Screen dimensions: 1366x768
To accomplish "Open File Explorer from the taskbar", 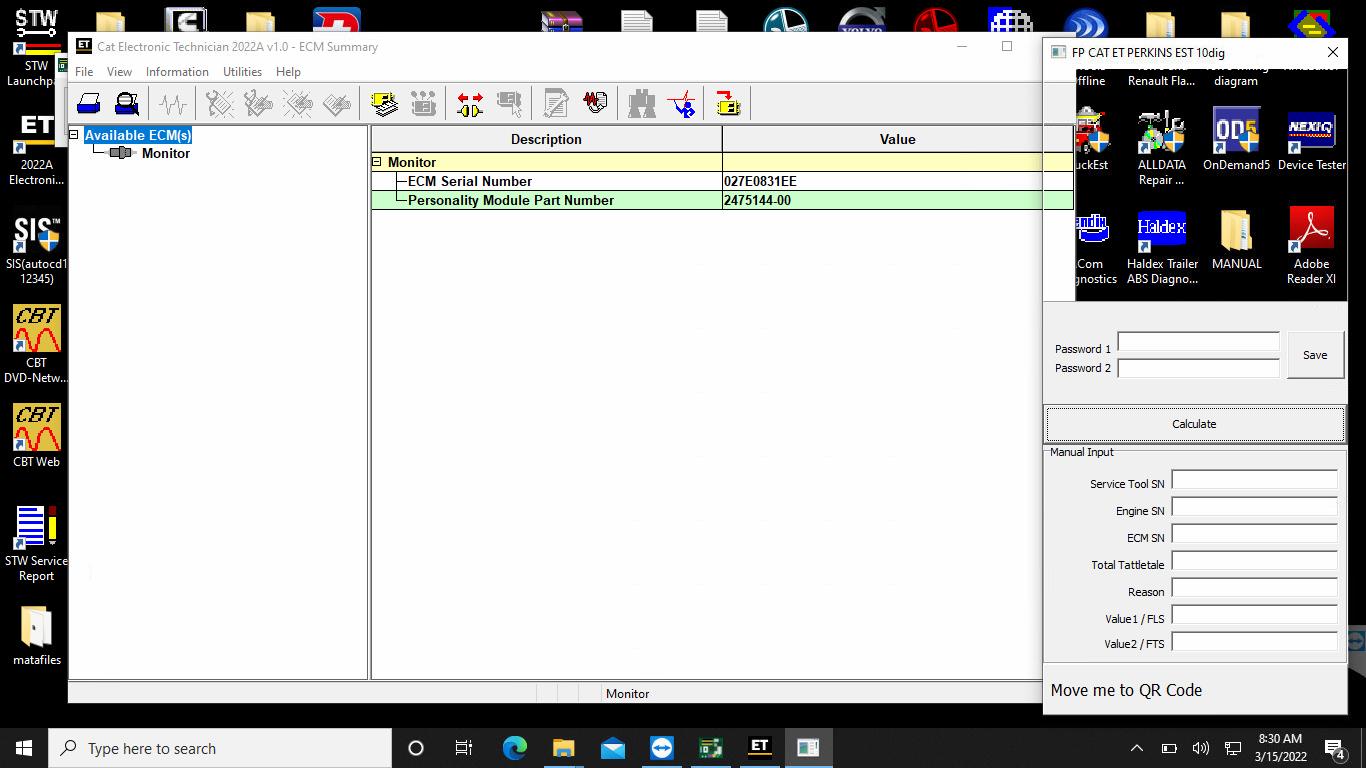I will tap(564, 748).
